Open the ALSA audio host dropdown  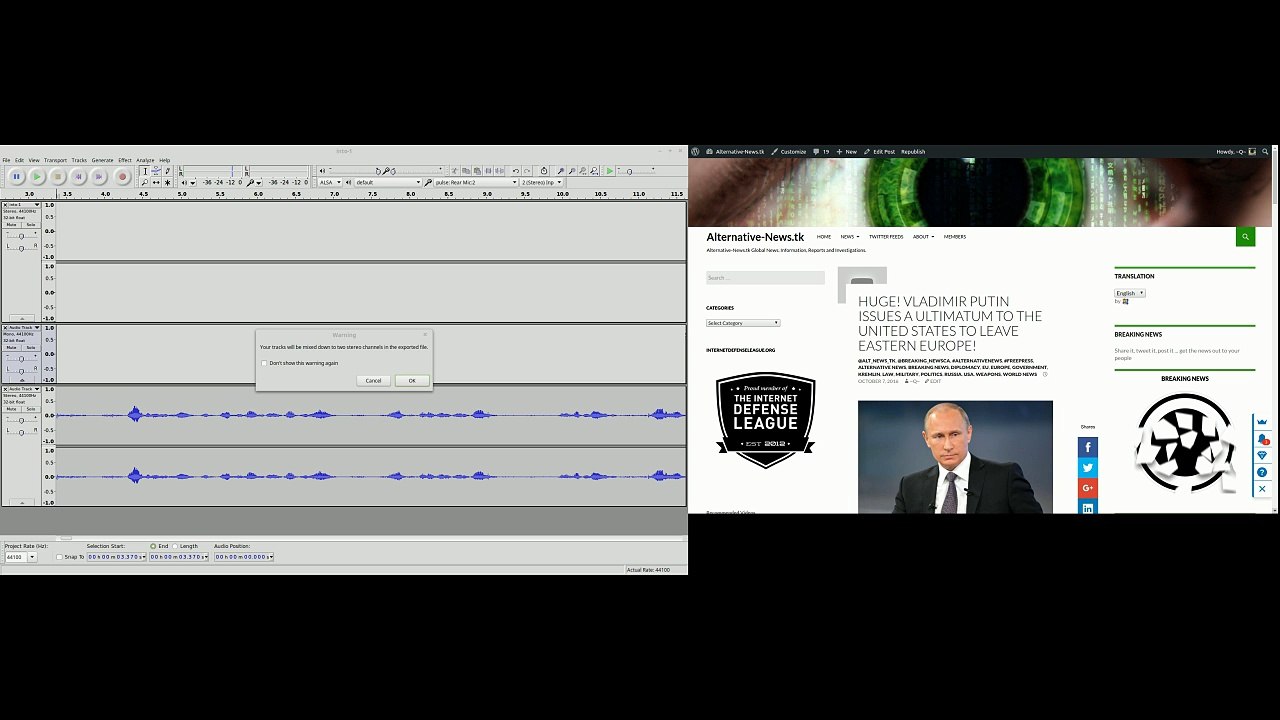[x=331, y=182]
